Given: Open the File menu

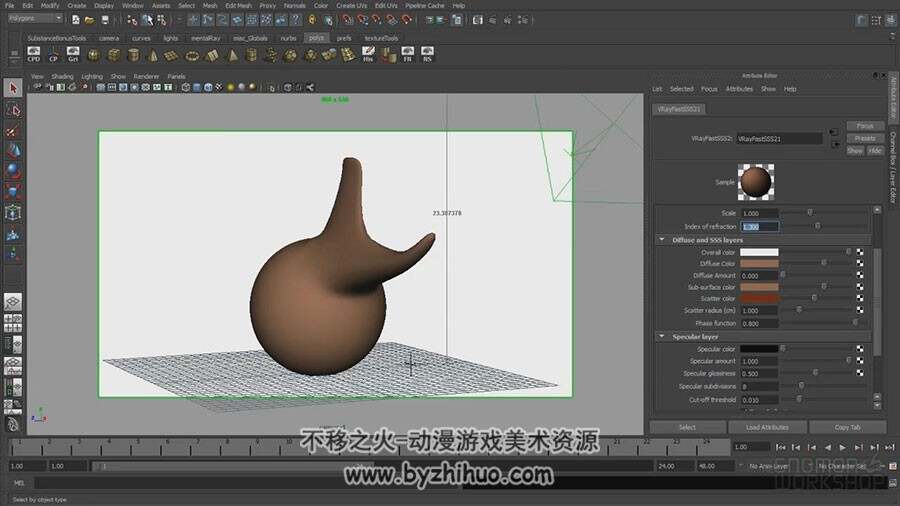Looking at the screenshot, I should [10, 5].
